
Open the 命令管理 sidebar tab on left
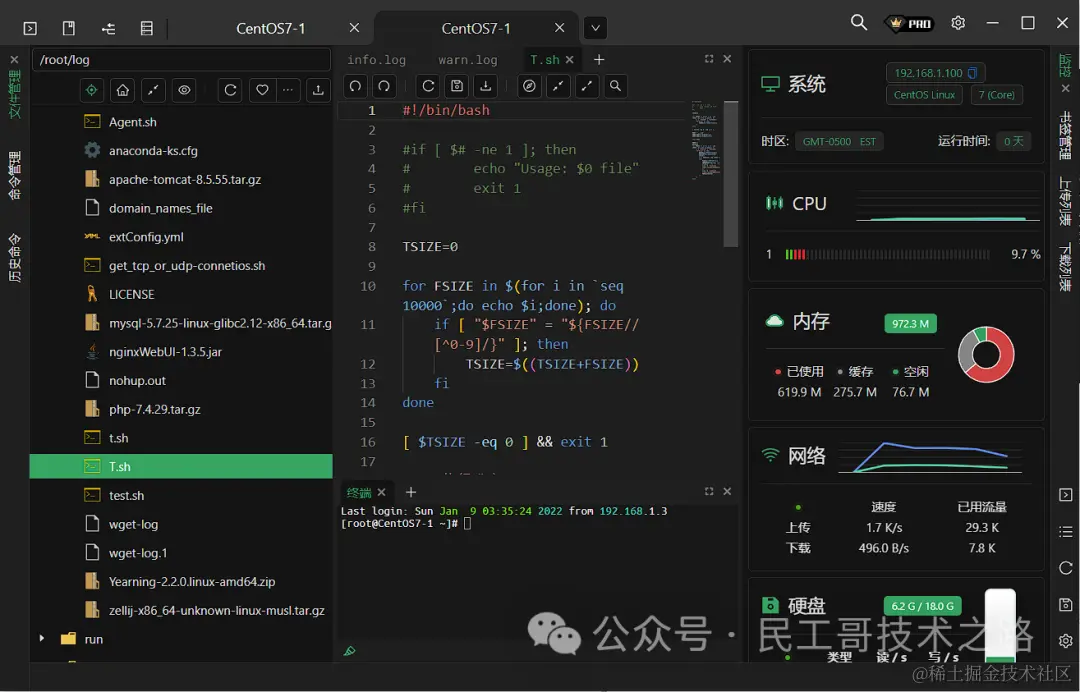point(14,176)
